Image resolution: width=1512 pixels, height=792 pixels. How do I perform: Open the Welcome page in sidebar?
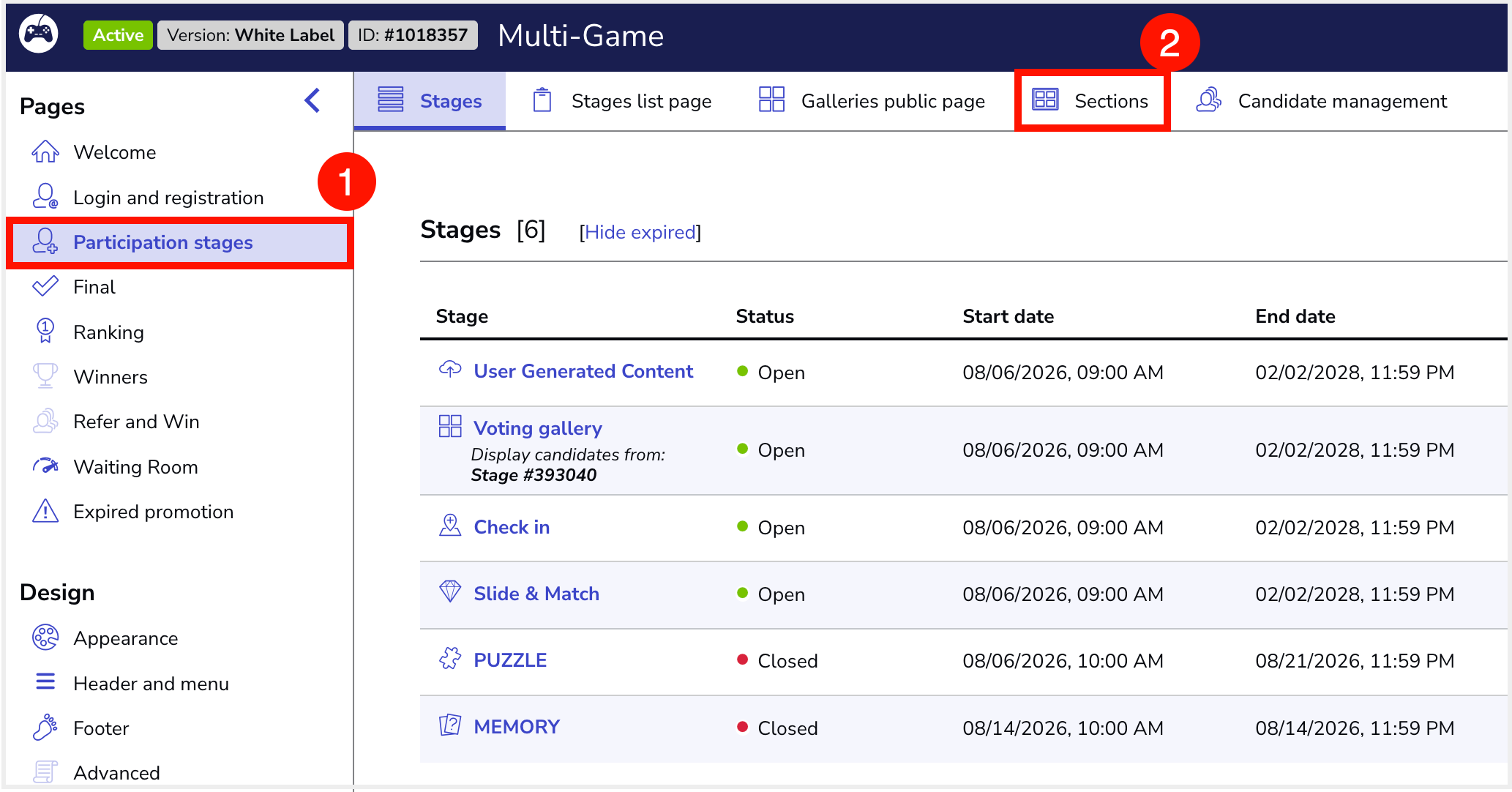tap(115, 152)
